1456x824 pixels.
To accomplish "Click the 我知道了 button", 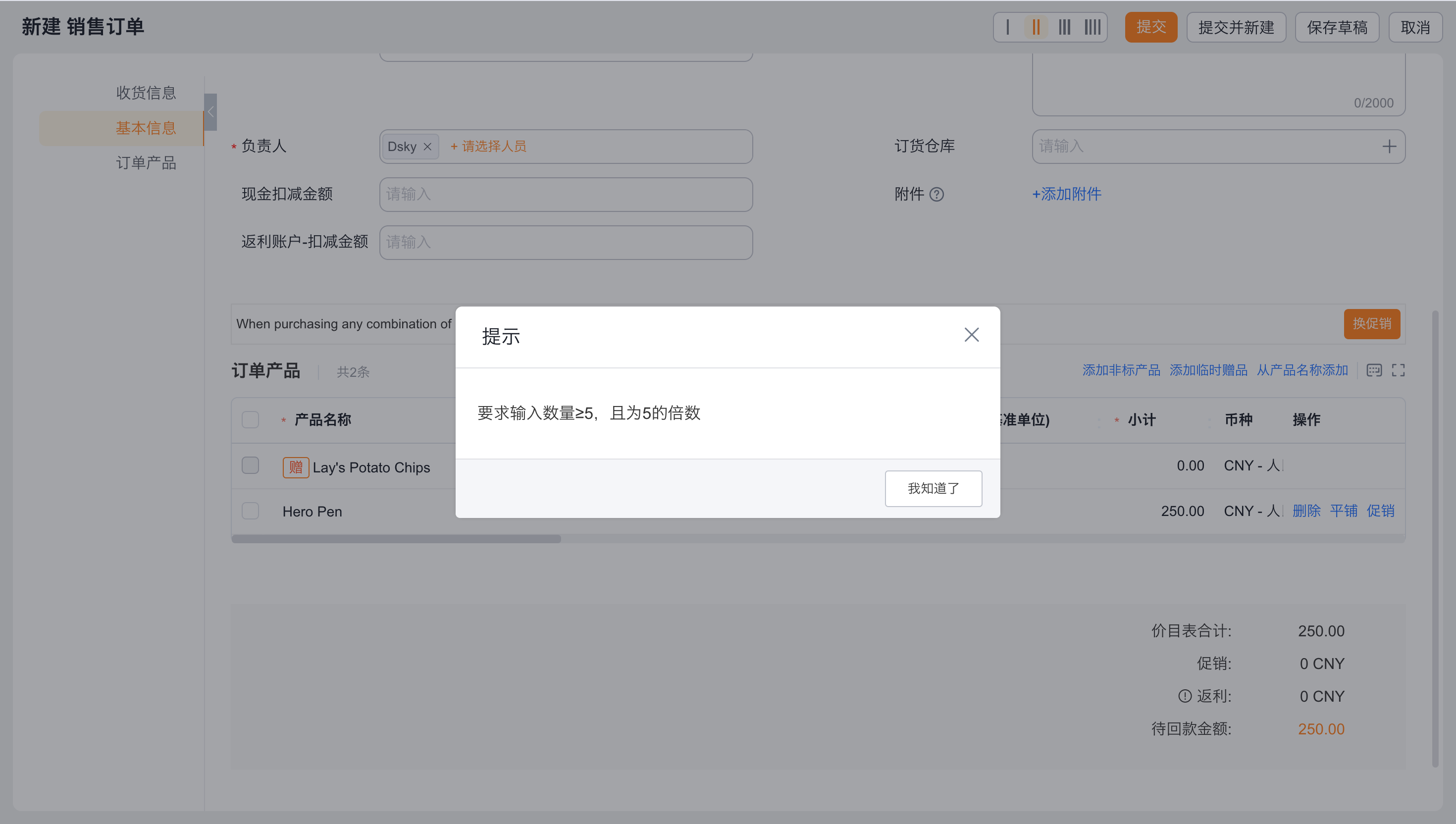I will click(933, 488).
